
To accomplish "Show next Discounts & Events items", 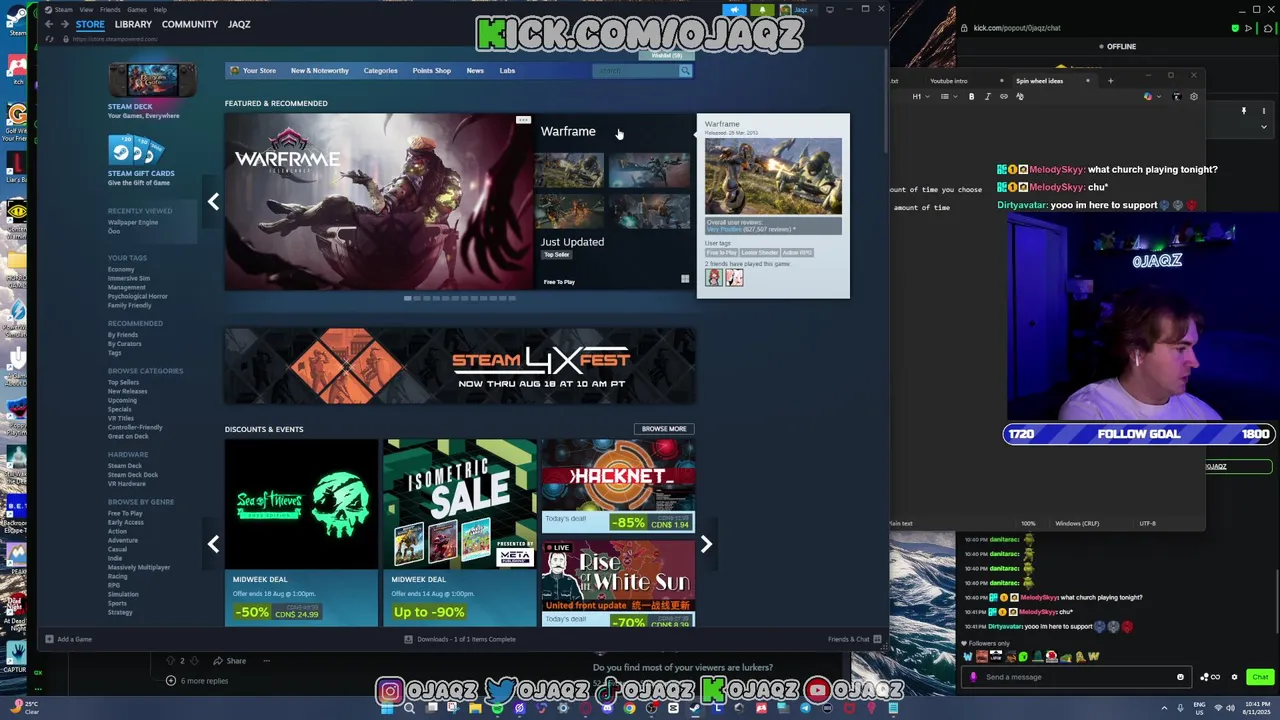I will pyautogui.click(x=706, y=544).
